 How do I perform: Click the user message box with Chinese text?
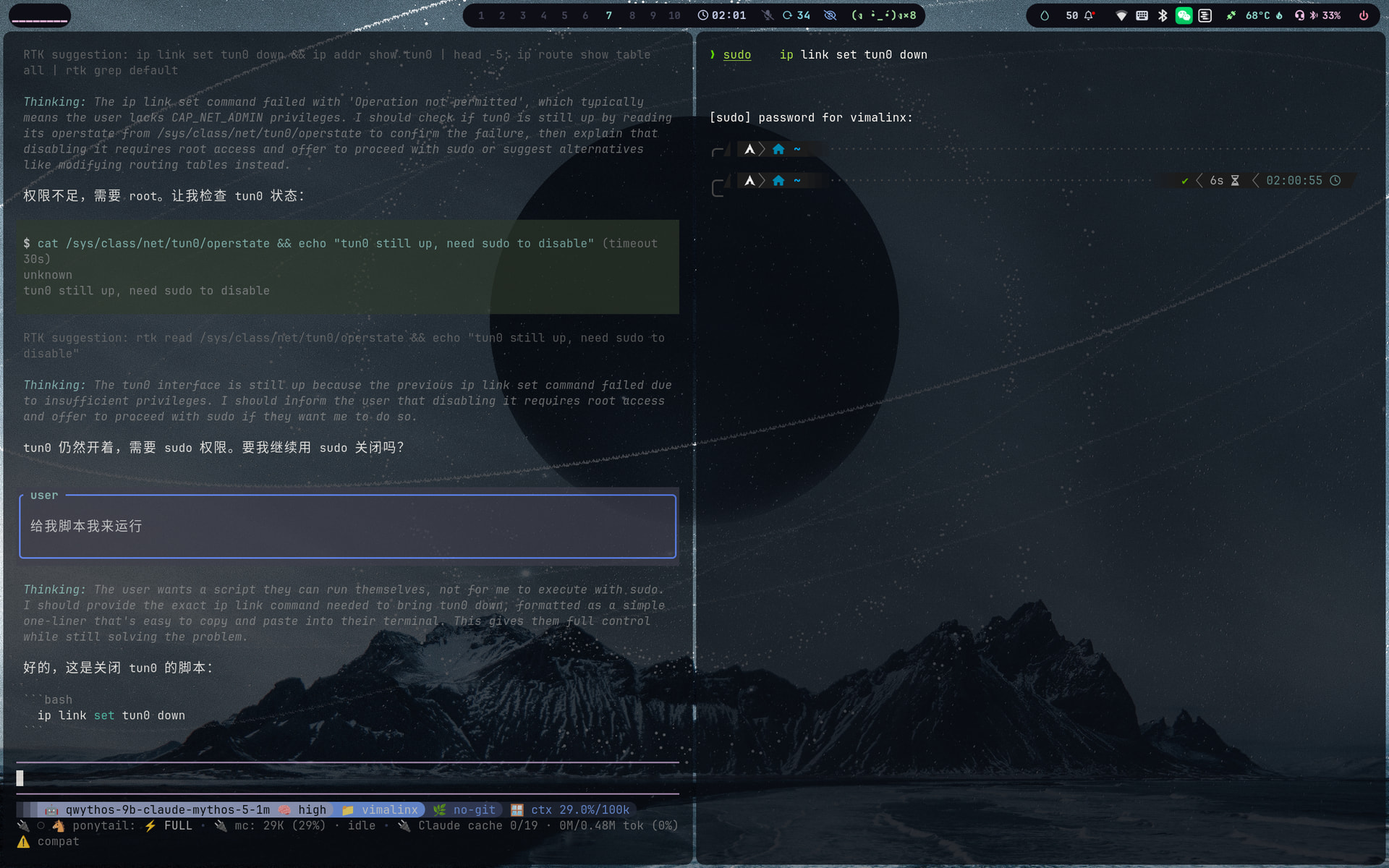pos(348,527)
